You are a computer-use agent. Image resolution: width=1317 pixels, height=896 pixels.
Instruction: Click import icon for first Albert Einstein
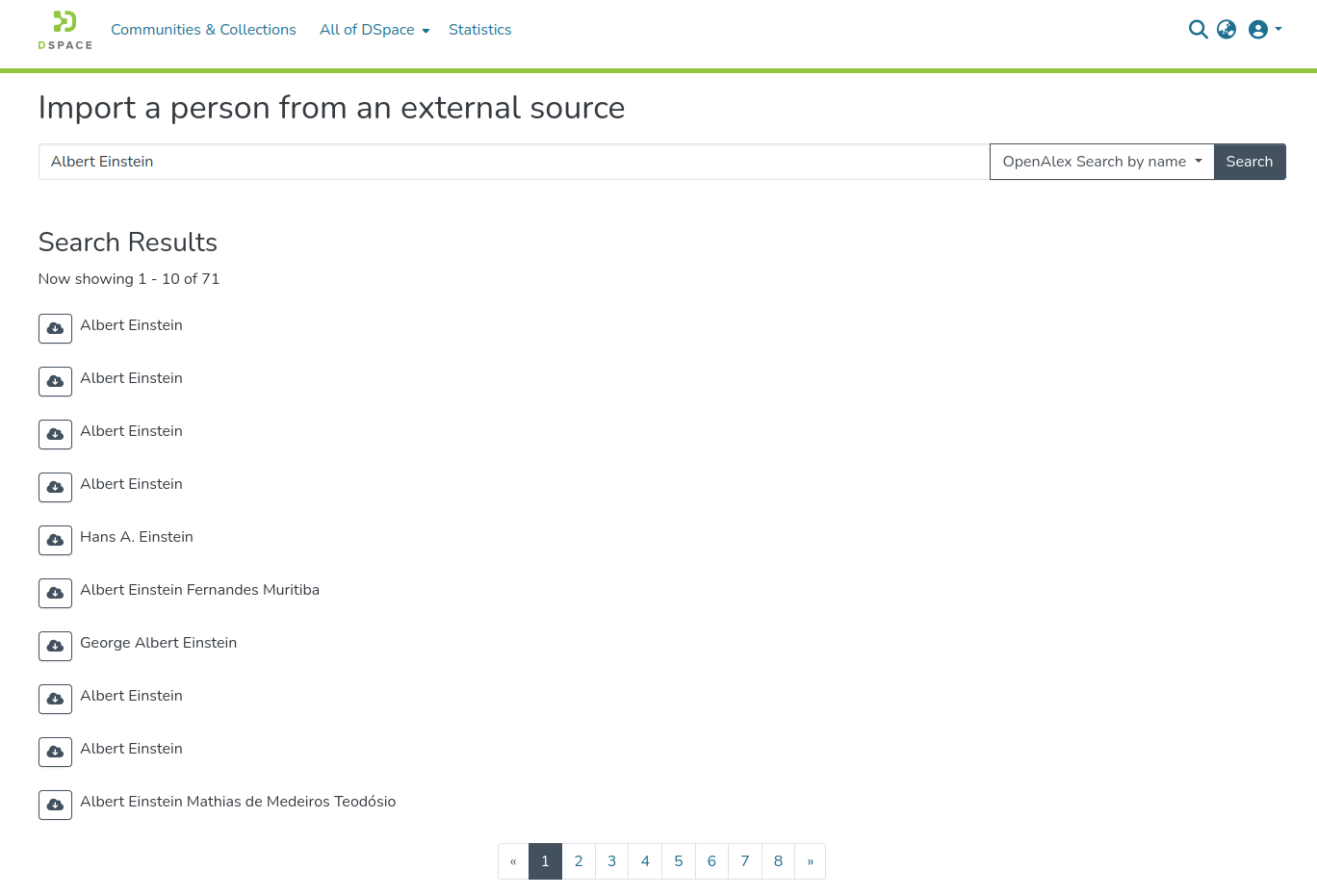tap(55, 328)
